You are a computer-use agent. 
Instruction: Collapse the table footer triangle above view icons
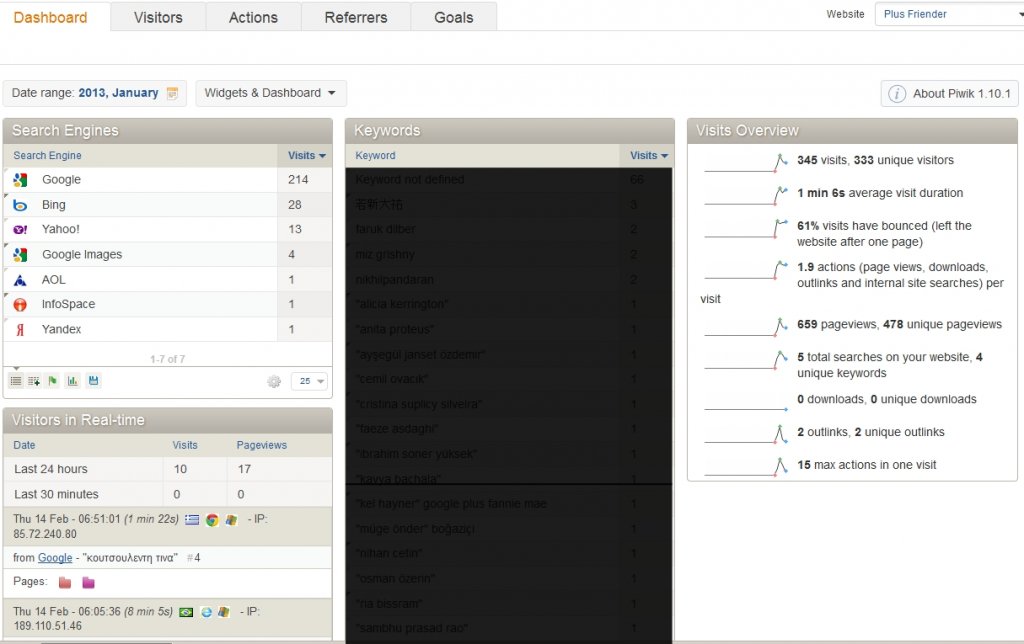tap(17, 368)
